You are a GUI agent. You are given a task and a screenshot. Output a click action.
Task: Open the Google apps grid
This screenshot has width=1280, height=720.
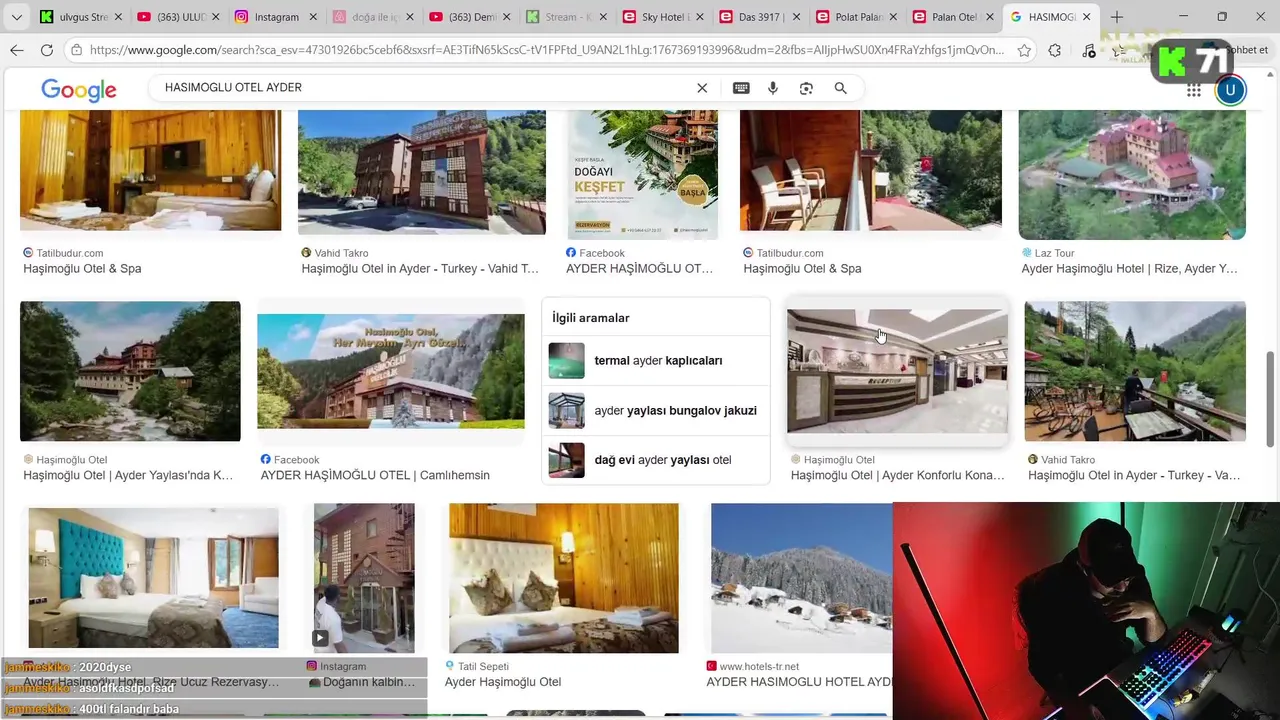(x=1193, y=90)
